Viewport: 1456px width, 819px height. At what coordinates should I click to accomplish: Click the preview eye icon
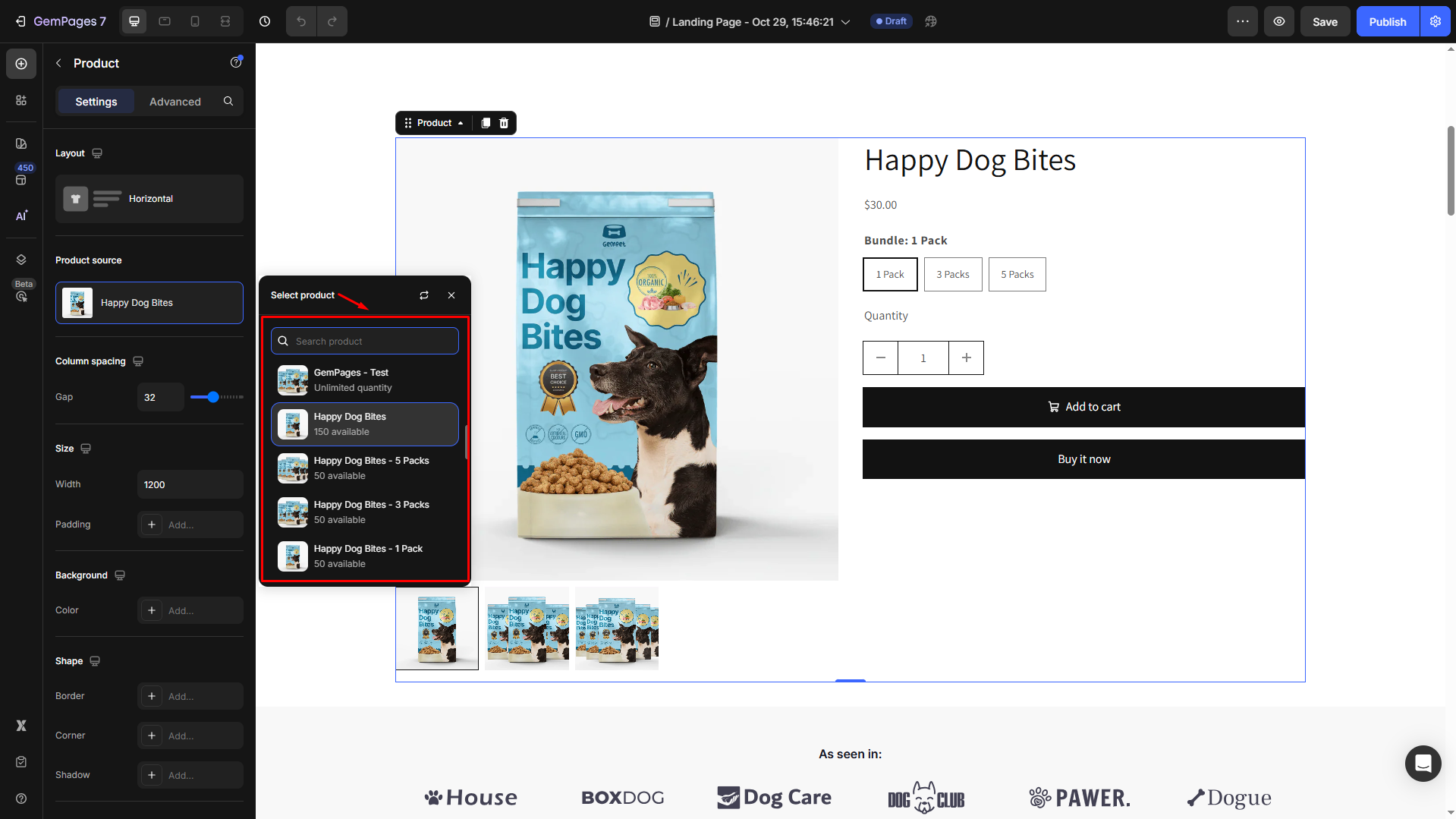coord(1279,21)
